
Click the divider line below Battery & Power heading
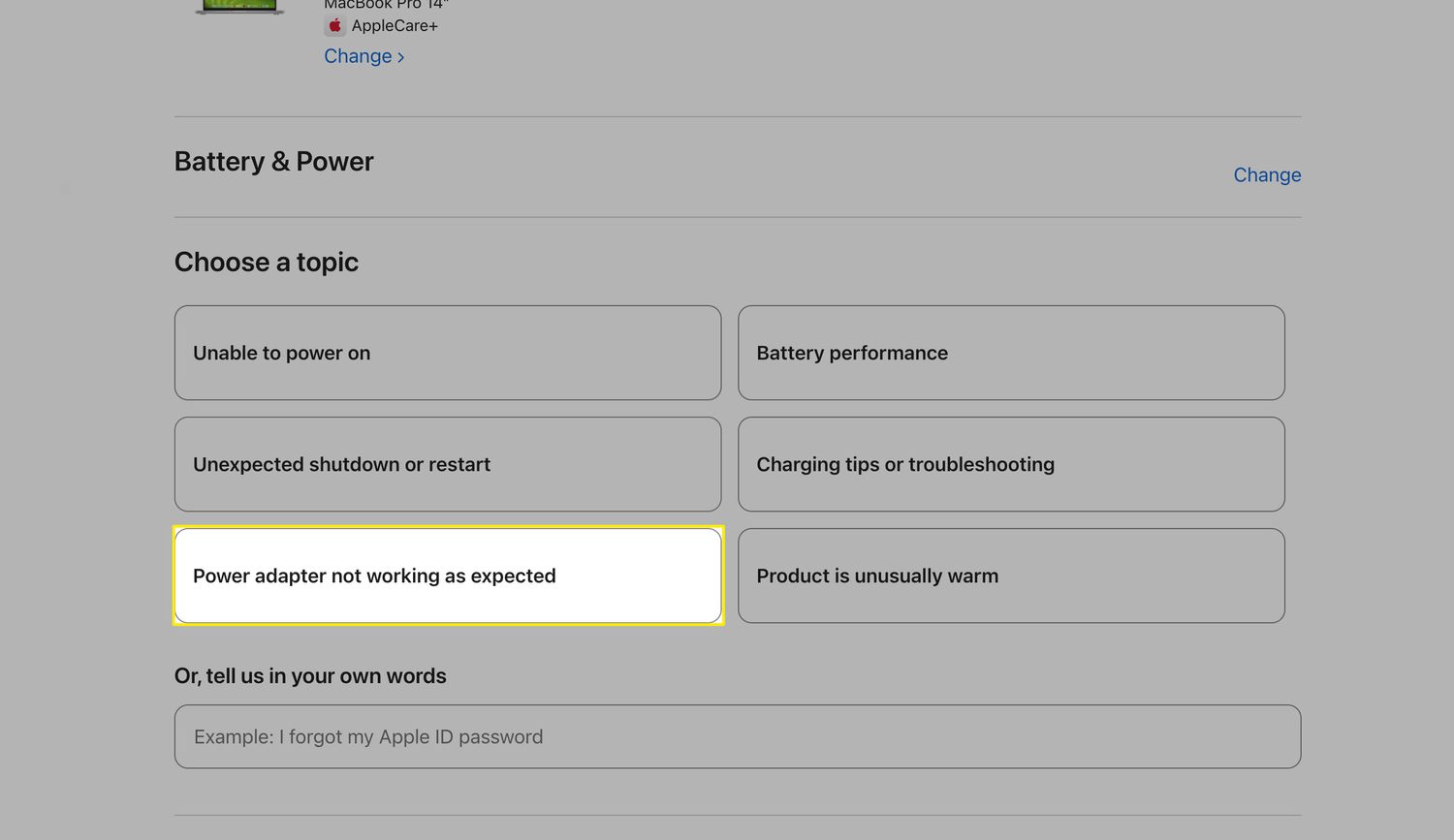point(737,217)
